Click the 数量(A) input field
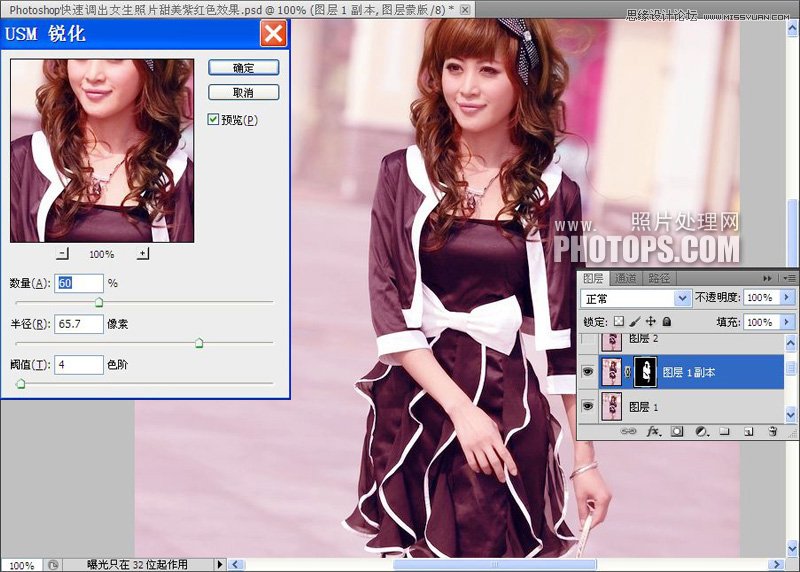The image size is (800, 572). point(79,283)
